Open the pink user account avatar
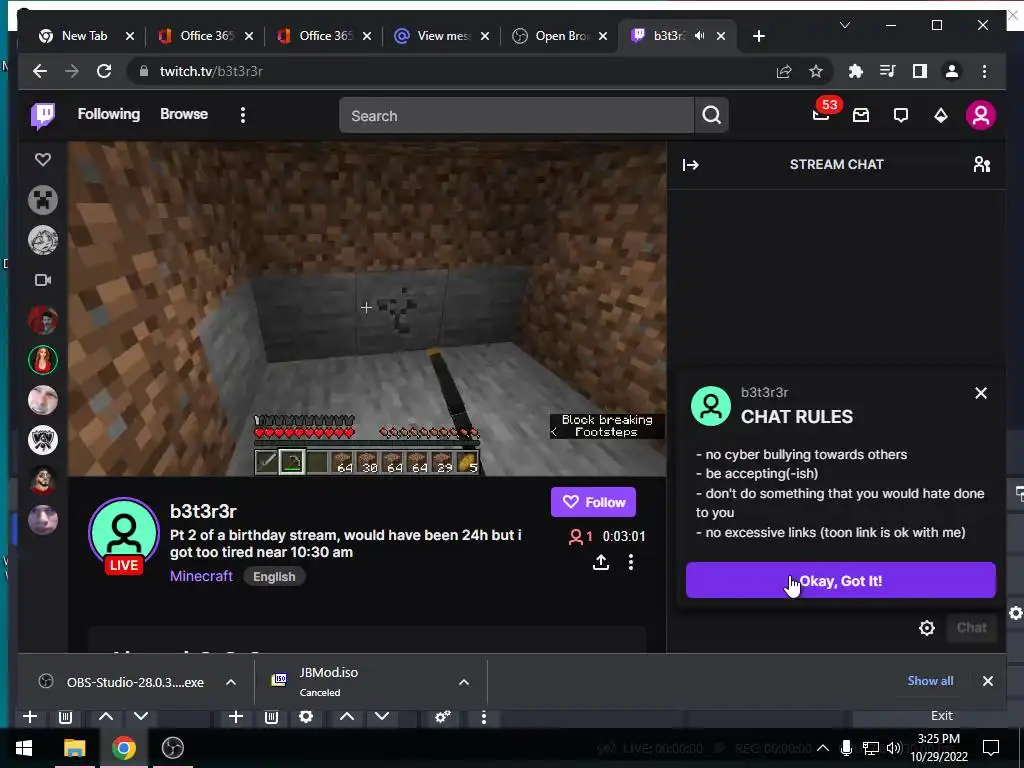 (980, 116)
